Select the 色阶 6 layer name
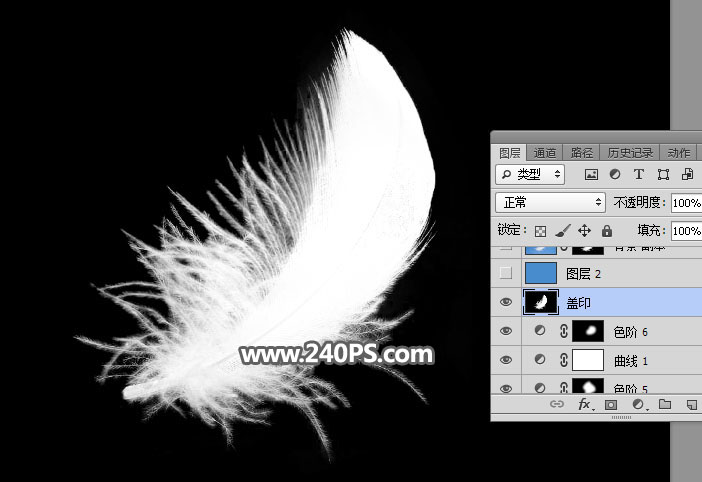Image resolution: width=702 pixels, height=482 pixels. click(630, 332)
